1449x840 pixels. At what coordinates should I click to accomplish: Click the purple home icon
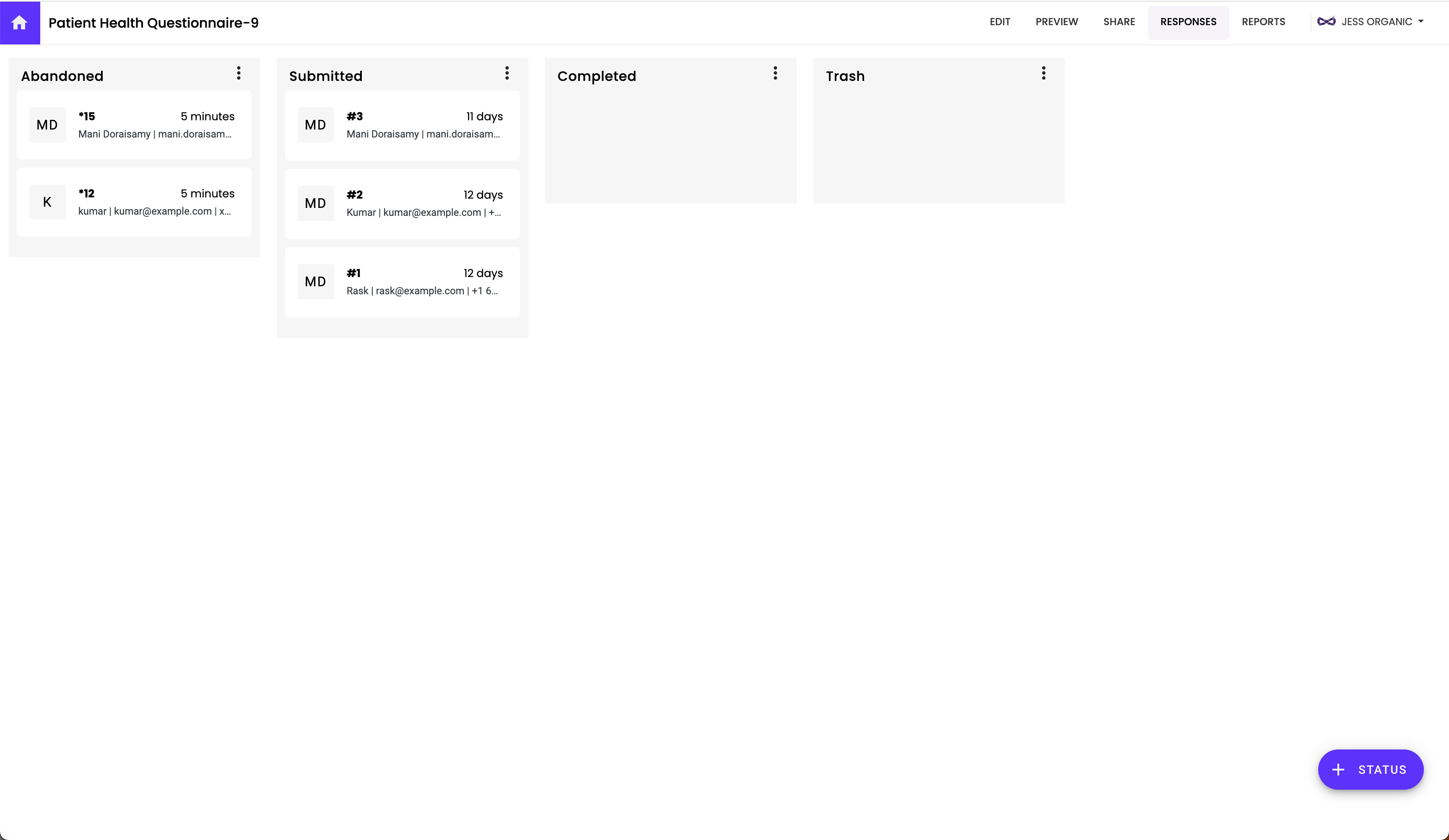pyautogui.click(x=20, y=22)
